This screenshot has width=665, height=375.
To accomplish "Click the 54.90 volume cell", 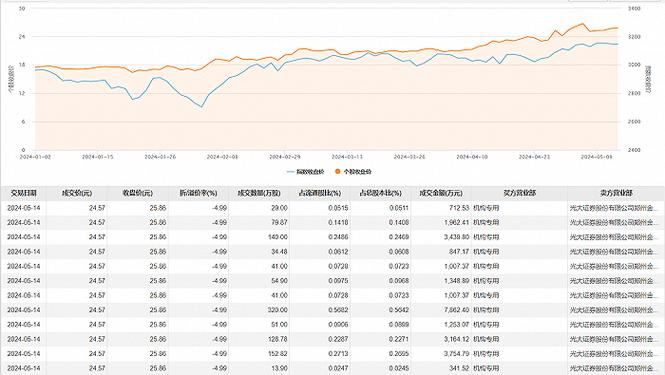I will 279,281.
